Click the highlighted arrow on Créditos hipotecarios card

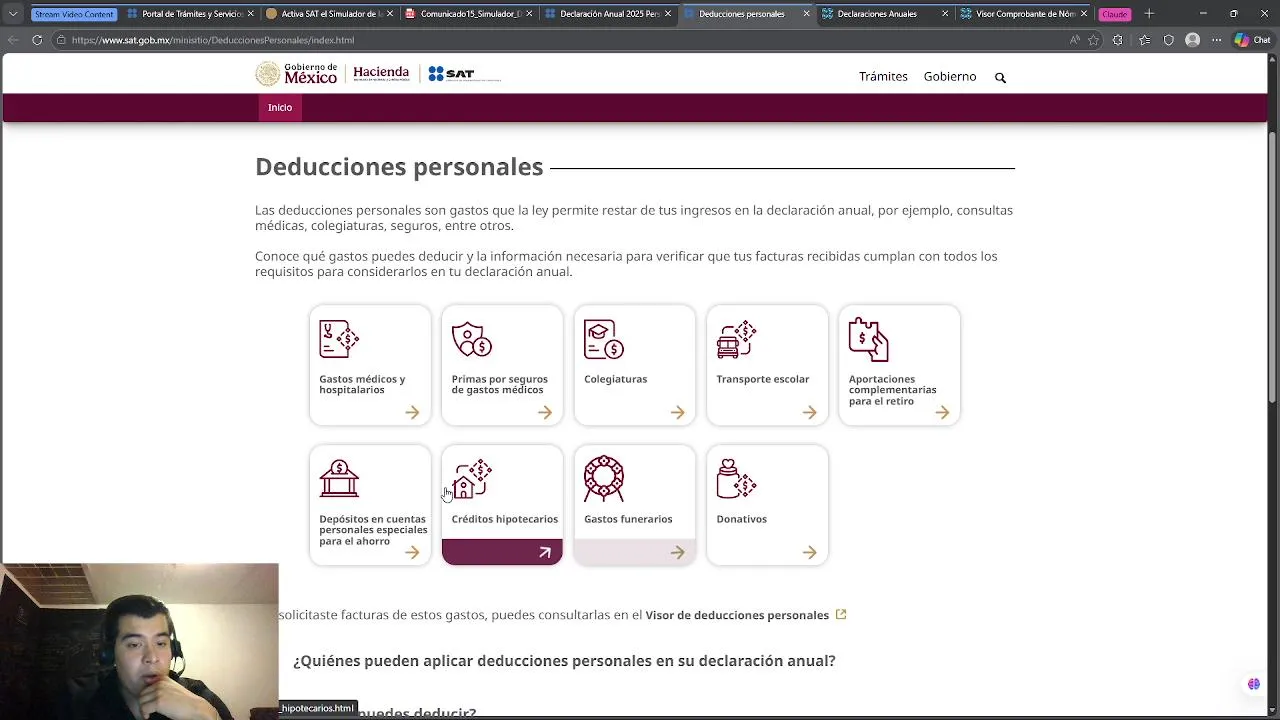point(545,552)
